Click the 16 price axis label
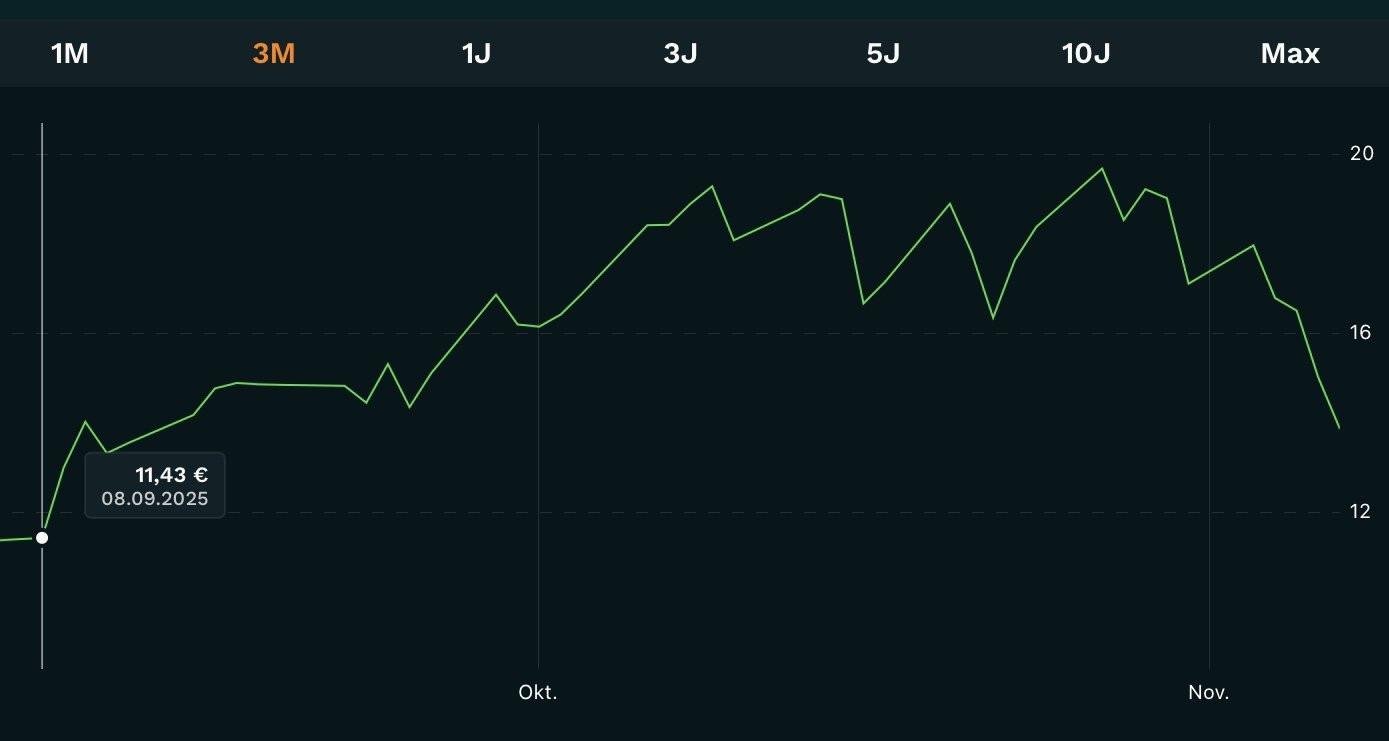 [x=1361, y=333]
